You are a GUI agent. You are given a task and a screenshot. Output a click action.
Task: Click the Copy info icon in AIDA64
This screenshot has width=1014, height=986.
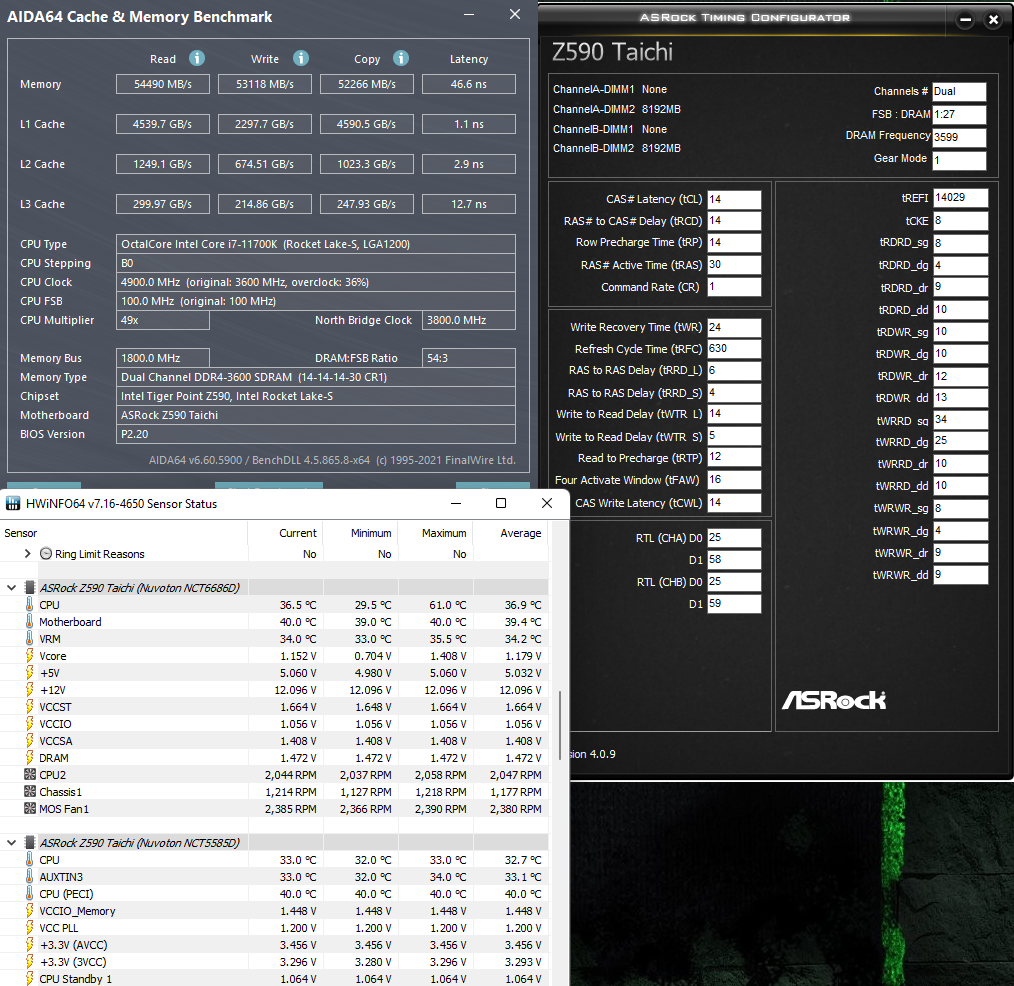coord(401,59)
